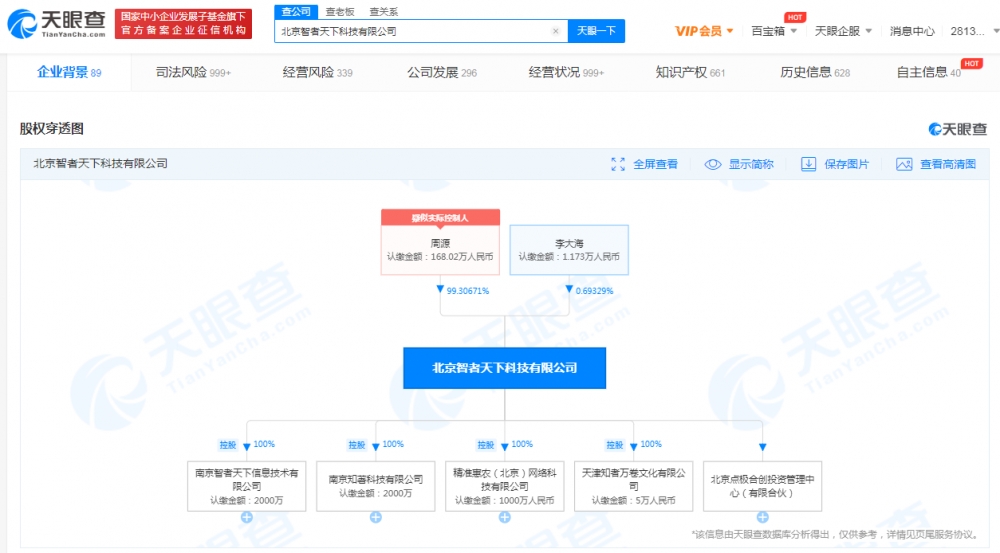Image resolution: width=1000 pixels, height=553 pixels.
Task: Switch to the 经营风险 tab
Action: (x=318, y=72)
